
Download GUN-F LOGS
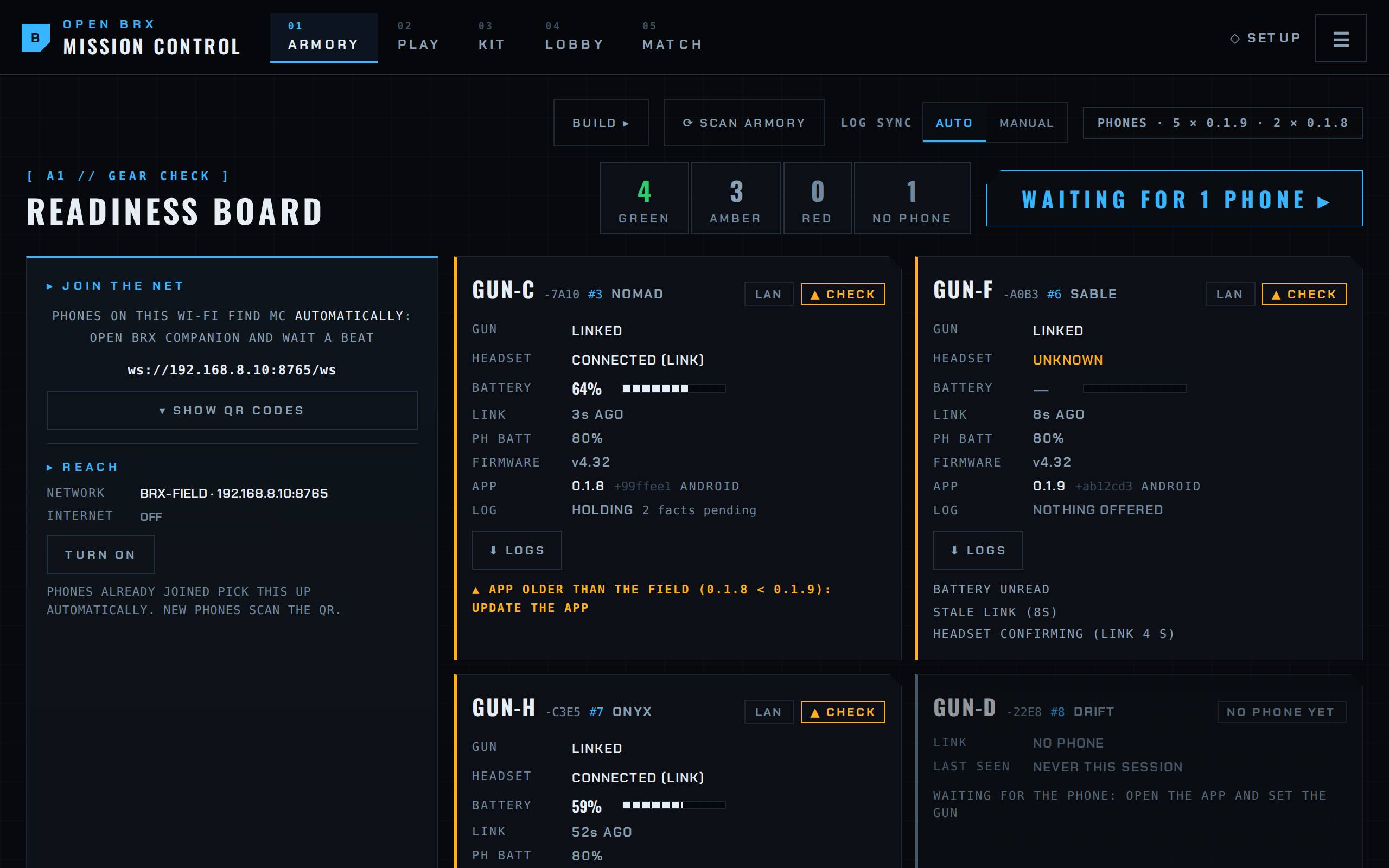pos(978,550)
